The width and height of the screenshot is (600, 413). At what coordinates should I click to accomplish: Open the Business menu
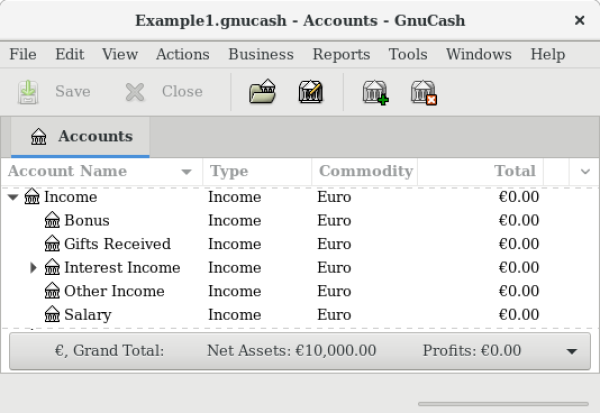tap(260, 54)
